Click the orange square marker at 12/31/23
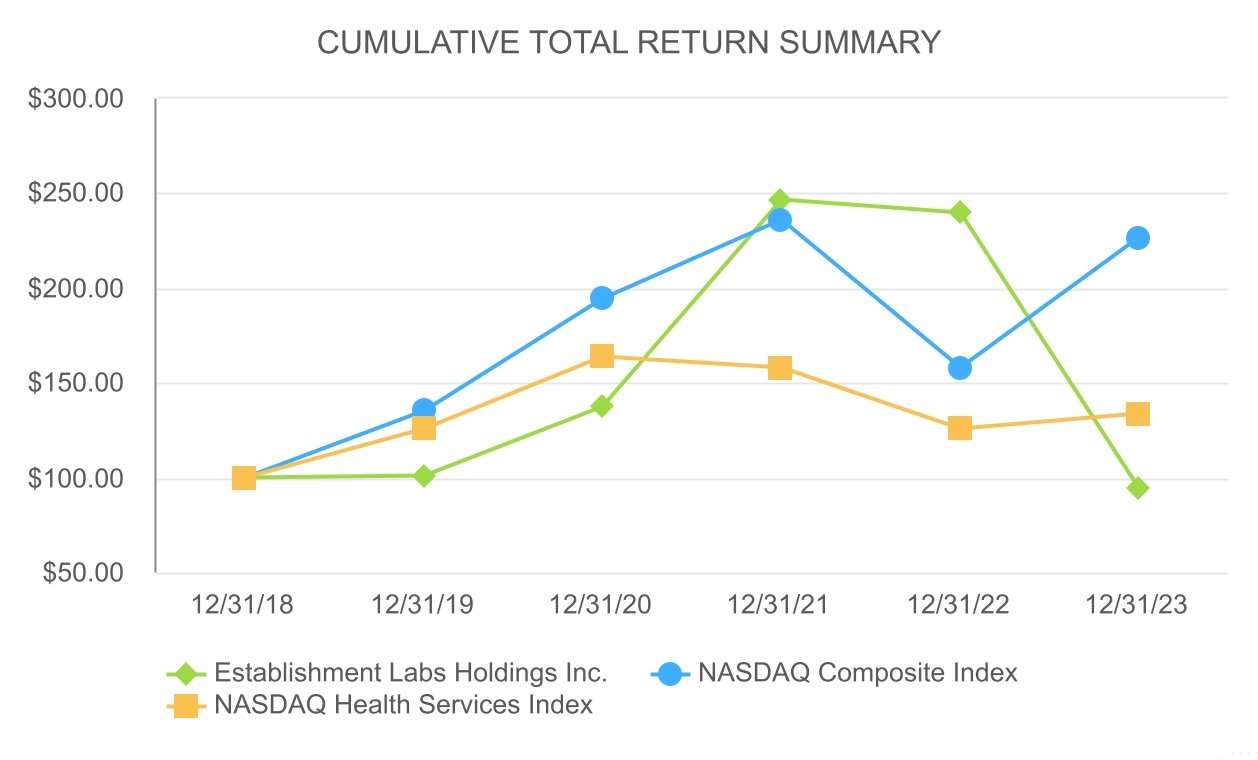 (x=1138, y=414)
